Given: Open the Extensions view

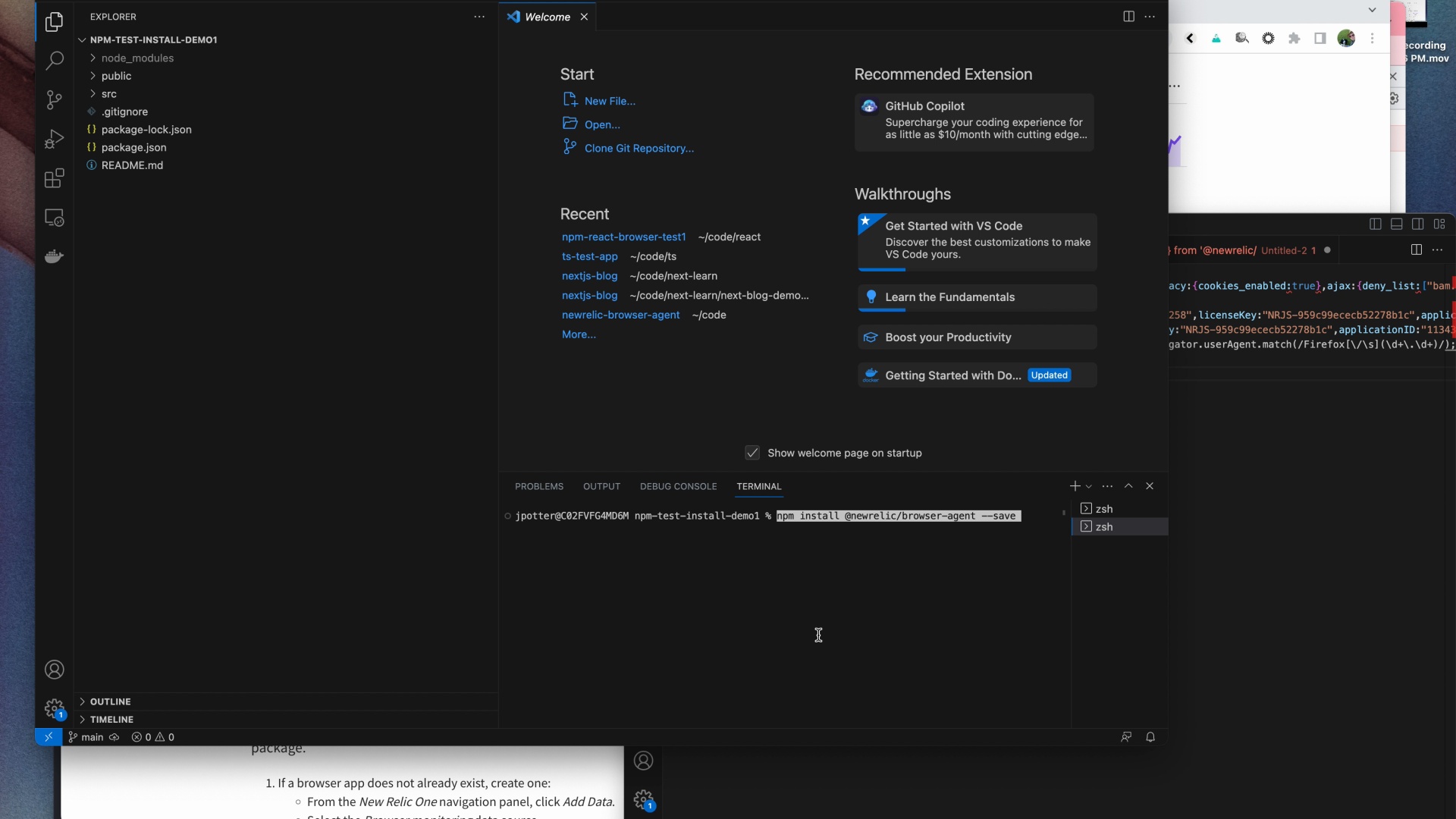Looking at the screenshot, I should click(x=54, y=179).
